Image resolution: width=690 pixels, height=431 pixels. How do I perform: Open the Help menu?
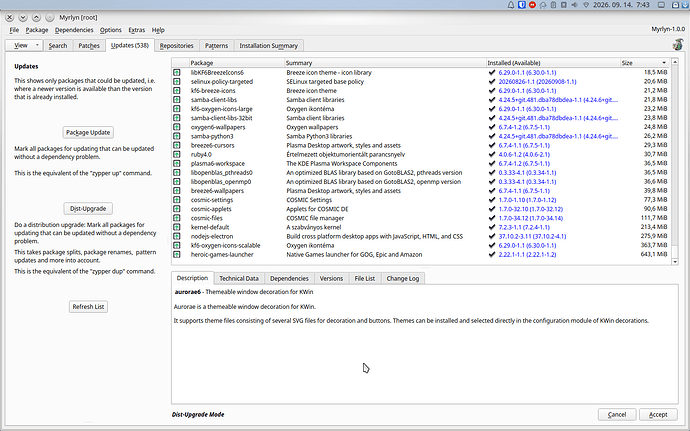click(x=158, y=30)
